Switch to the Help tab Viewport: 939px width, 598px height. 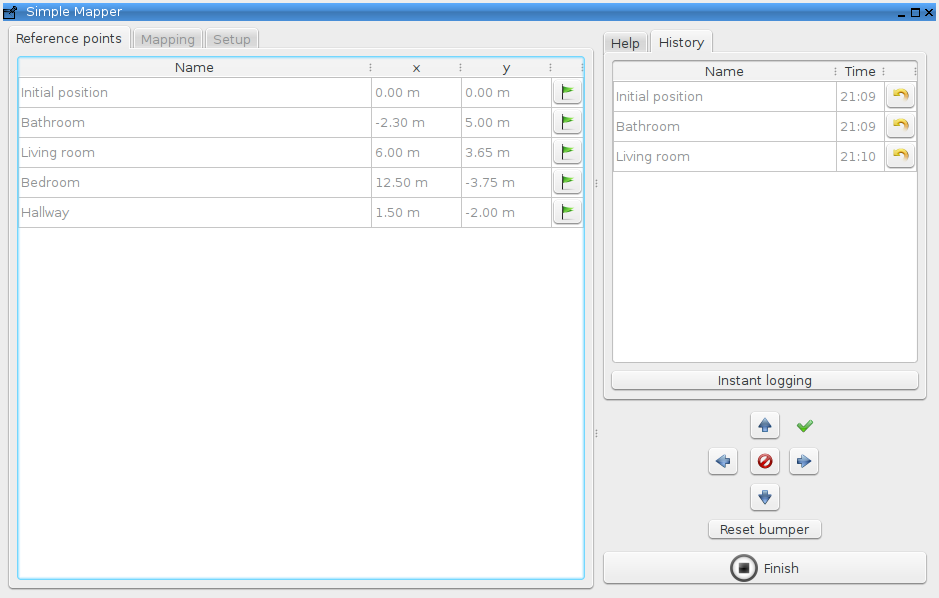tap(625, 43)
